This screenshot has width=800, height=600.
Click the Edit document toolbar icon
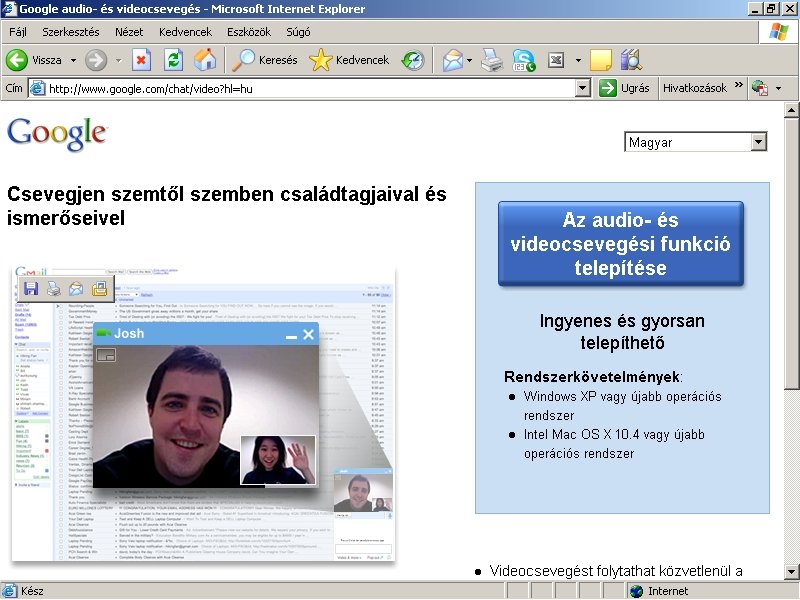(556, 60)
